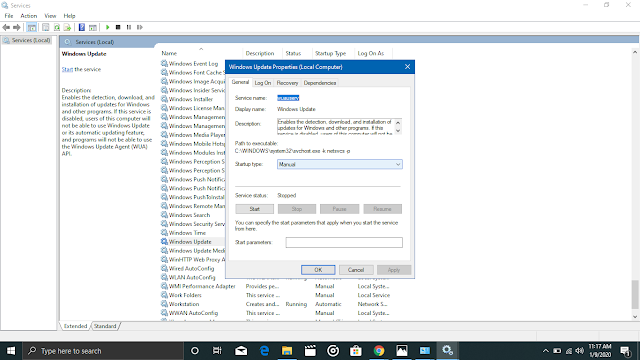Sort by the Log On As column header
Screen dimensions: 640x360
click(x=371, y=53)
